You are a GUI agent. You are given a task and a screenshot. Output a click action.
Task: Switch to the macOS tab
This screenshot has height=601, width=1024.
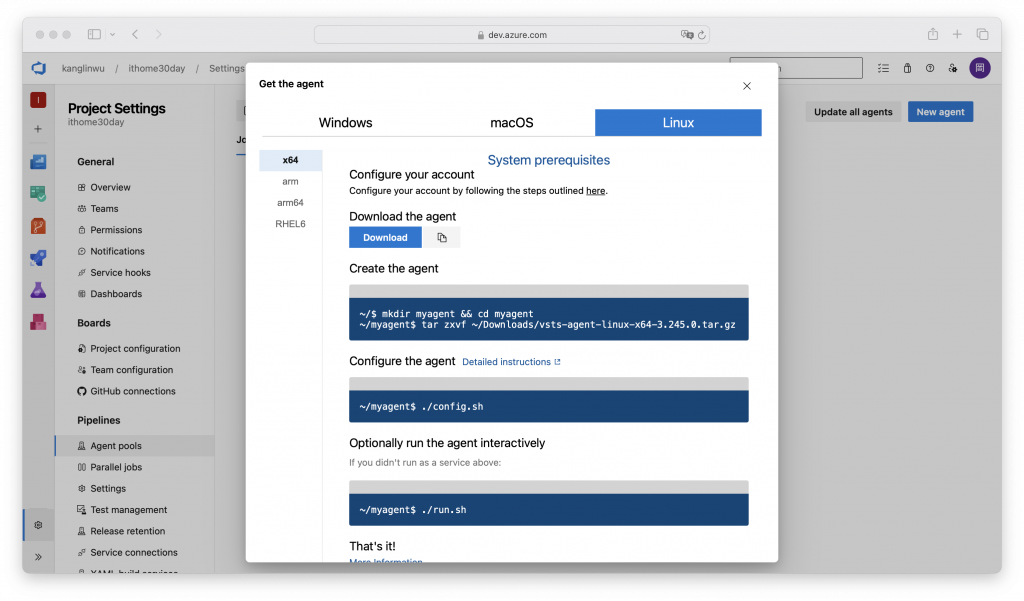coord(511,123)
